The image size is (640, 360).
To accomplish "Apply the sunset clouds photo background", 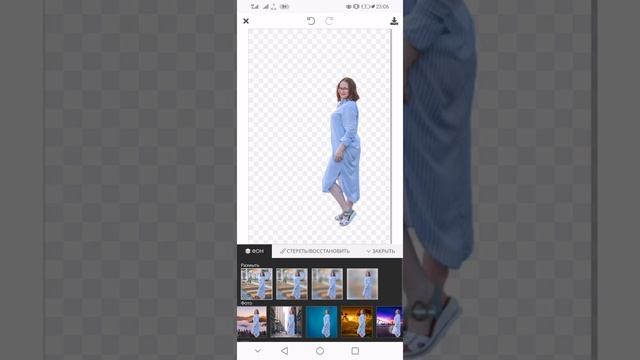I will (252, 322).
